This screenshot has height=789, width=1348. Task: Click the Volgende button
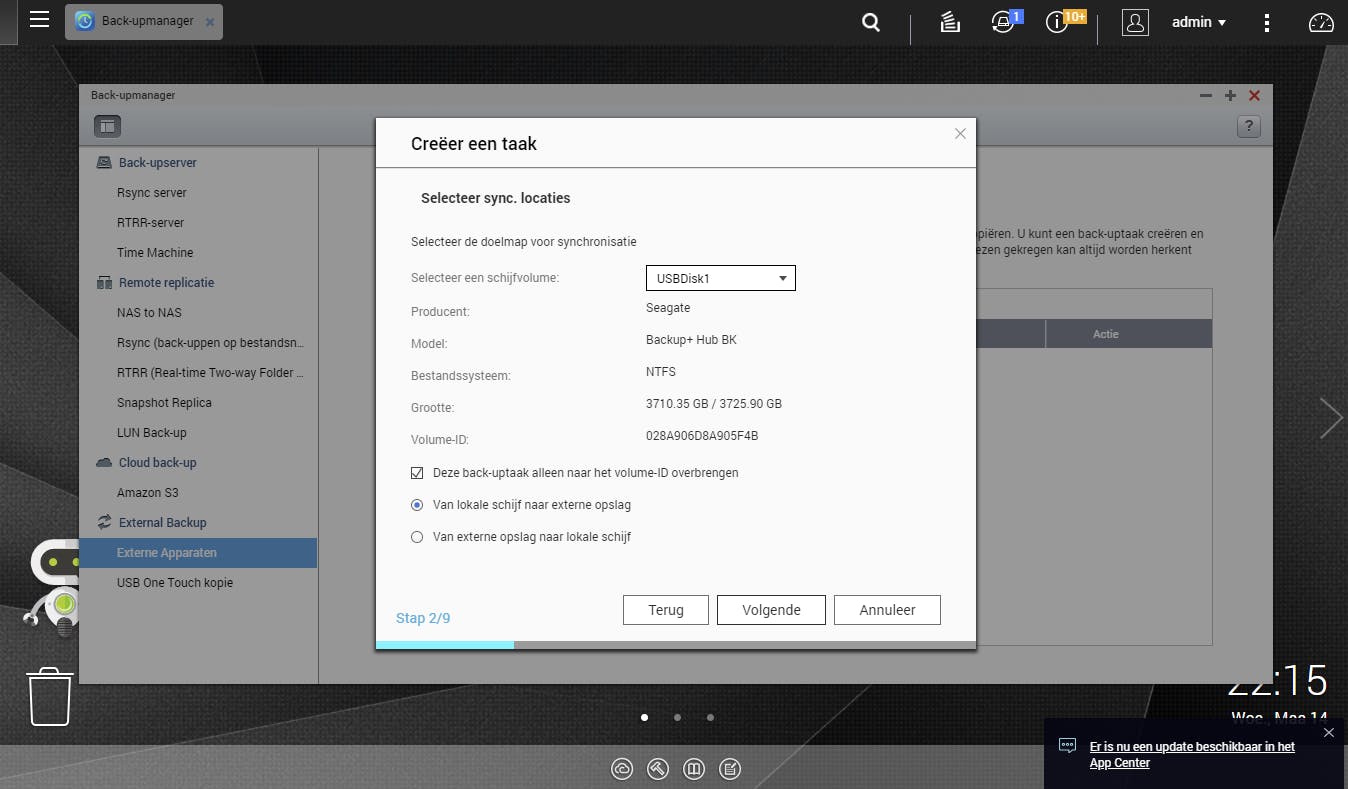pyautogui.click(x=771, y=610)
